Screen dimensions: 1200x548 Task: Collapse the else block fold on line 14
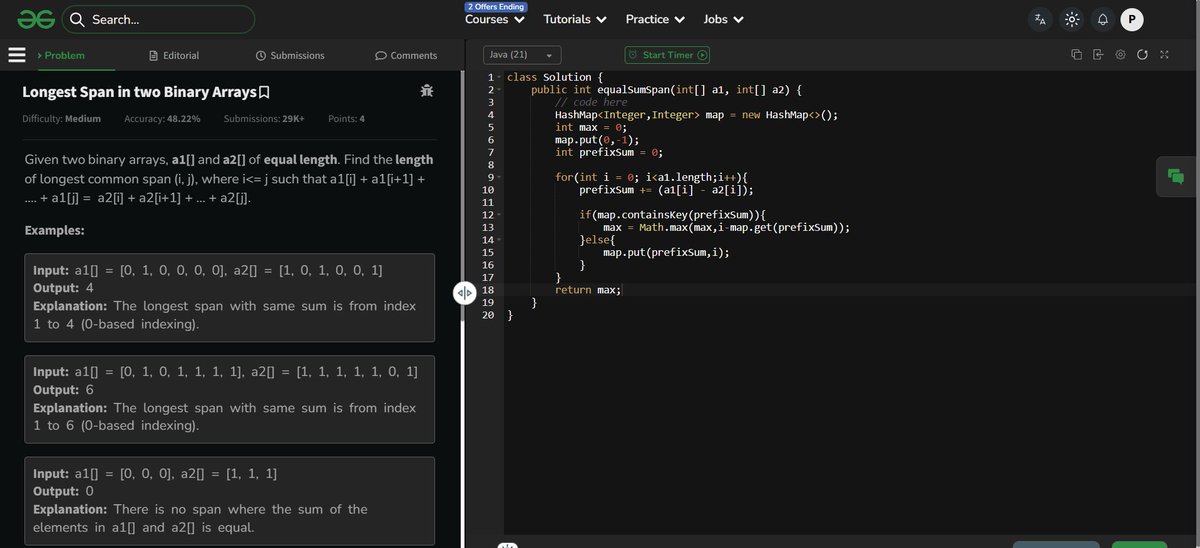coord(499,240)
